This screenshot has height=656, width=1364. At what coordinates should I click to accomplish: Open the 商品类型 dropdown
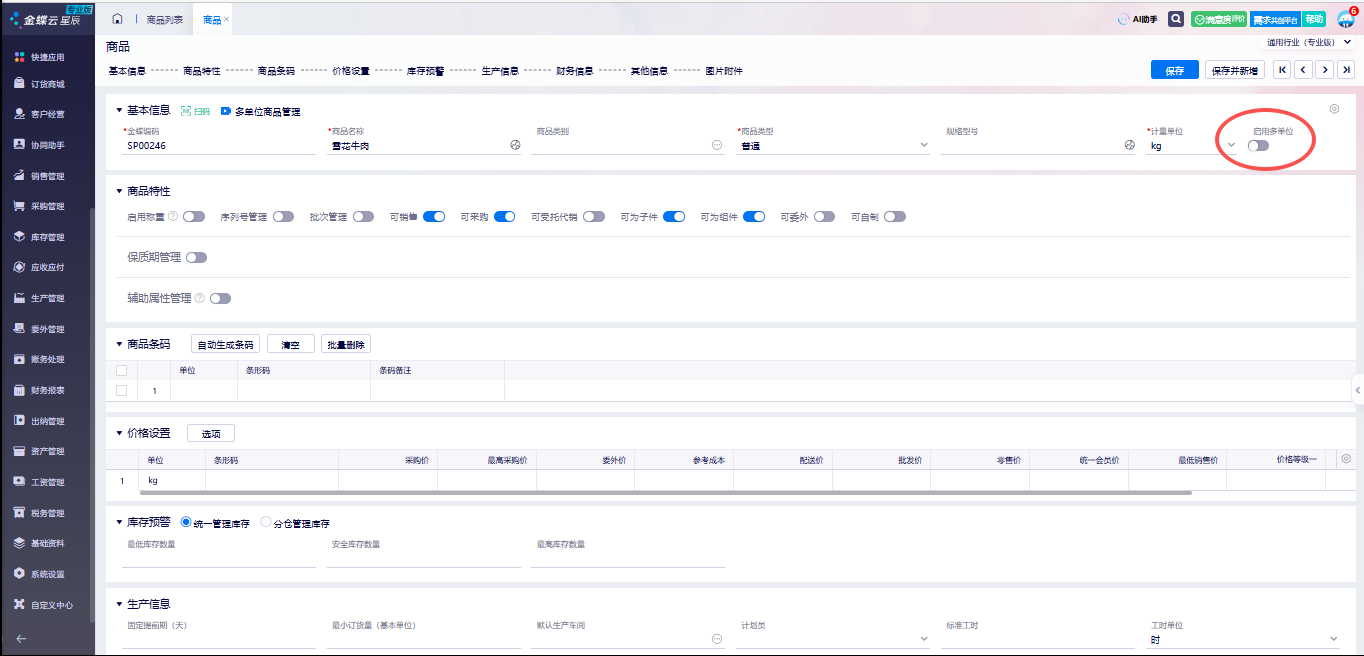tap(923, 145)
